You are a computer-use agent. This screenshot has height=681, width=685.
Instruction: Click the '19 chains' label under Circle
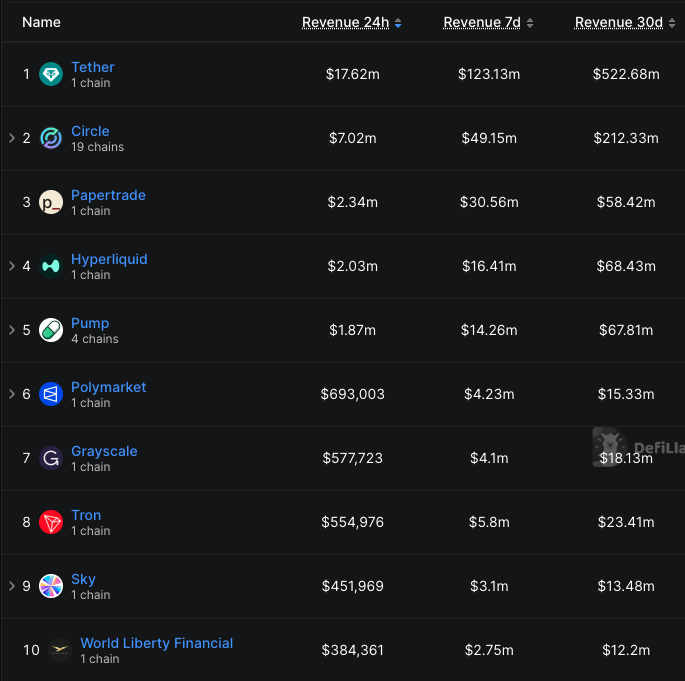click(x=97, y=147)
